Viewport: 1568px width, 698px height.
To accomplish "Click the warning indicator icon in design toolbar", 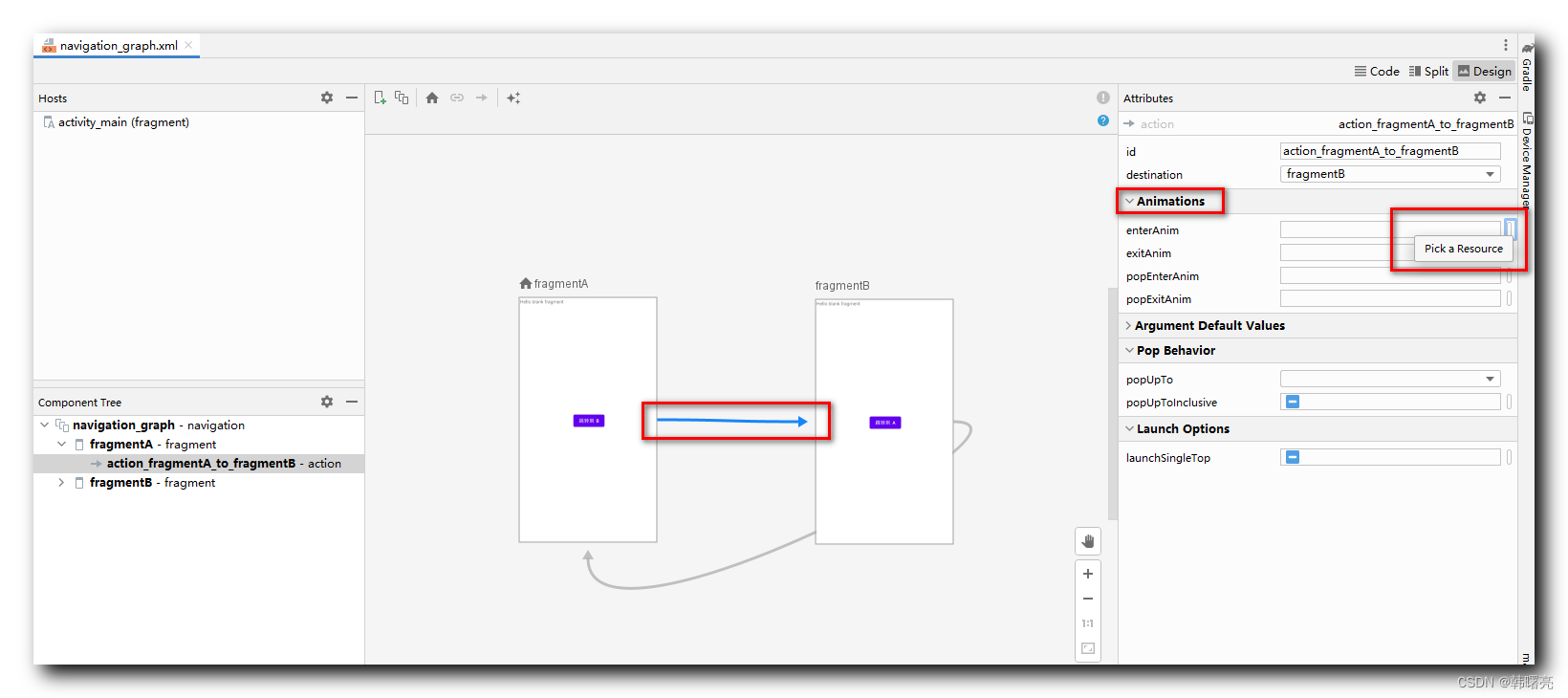I will [1103, 98].
